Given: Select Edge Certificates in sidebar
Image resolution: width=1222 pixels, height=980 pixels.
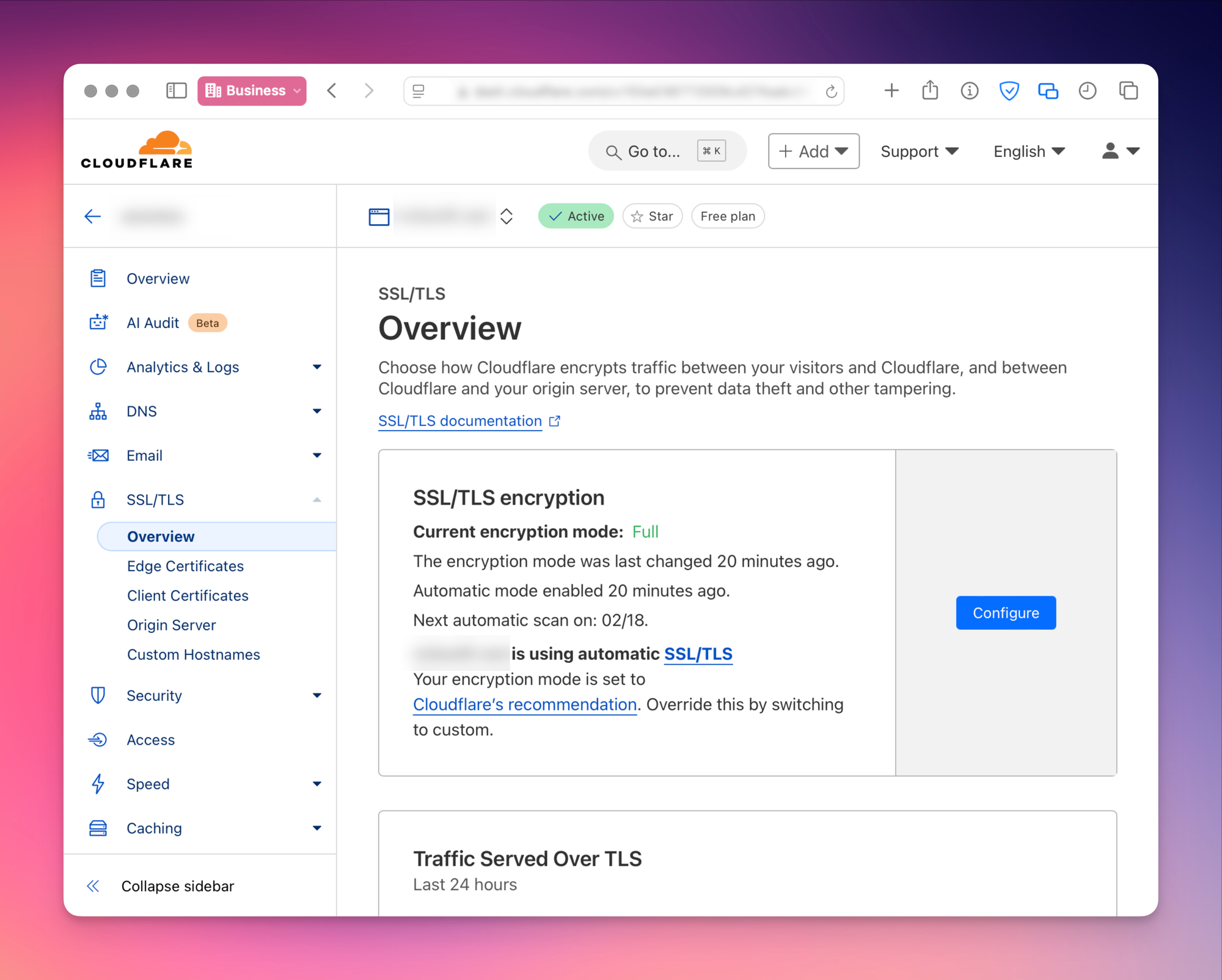Looking at the screenshot, I should tap(185, 566).
